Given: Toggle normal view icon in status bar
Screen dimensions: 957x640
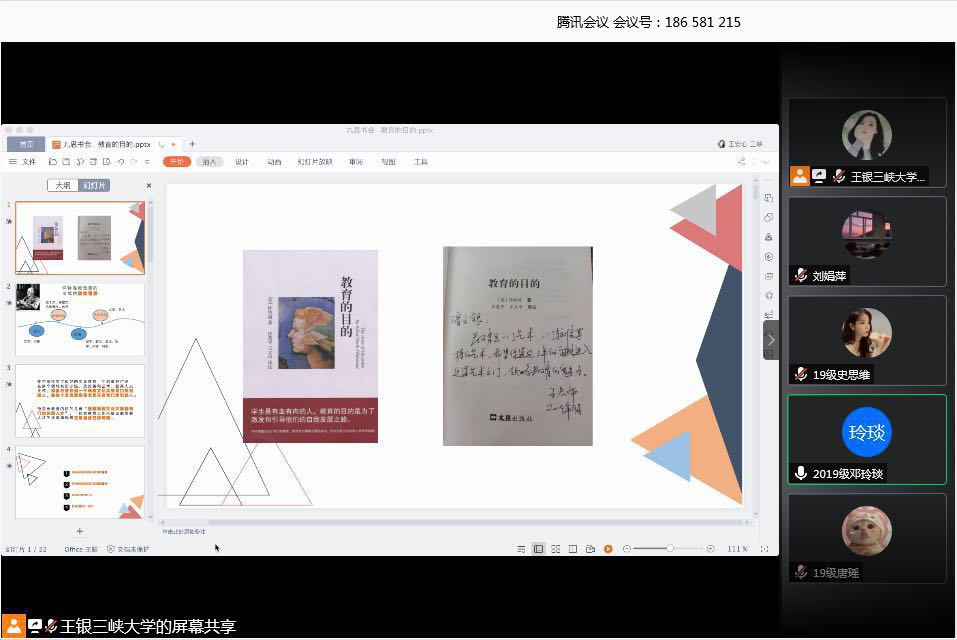Looking at the screenshot, I should tap(539, 549).
